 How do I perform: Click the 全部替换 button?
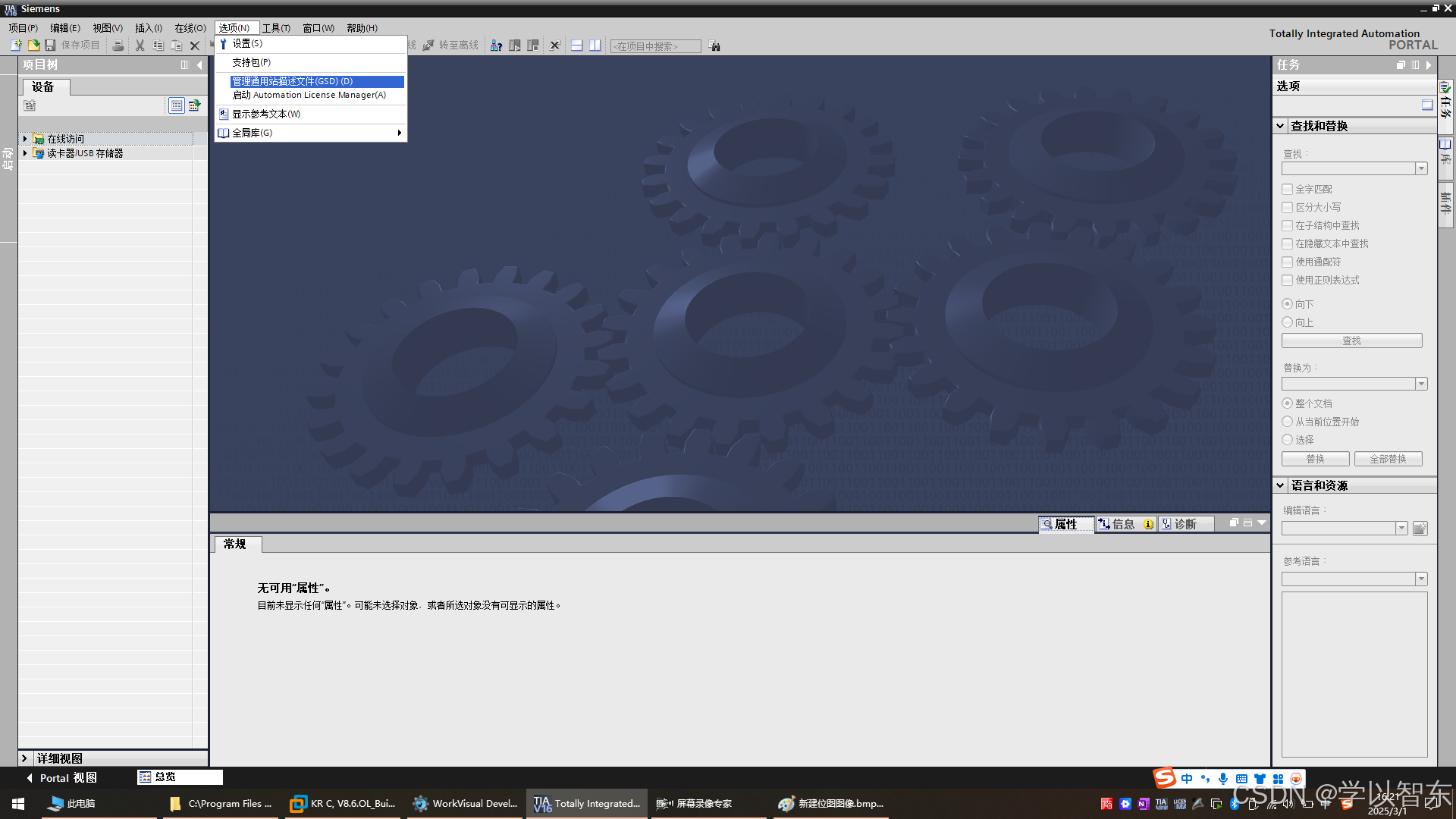pos(1387,459)
